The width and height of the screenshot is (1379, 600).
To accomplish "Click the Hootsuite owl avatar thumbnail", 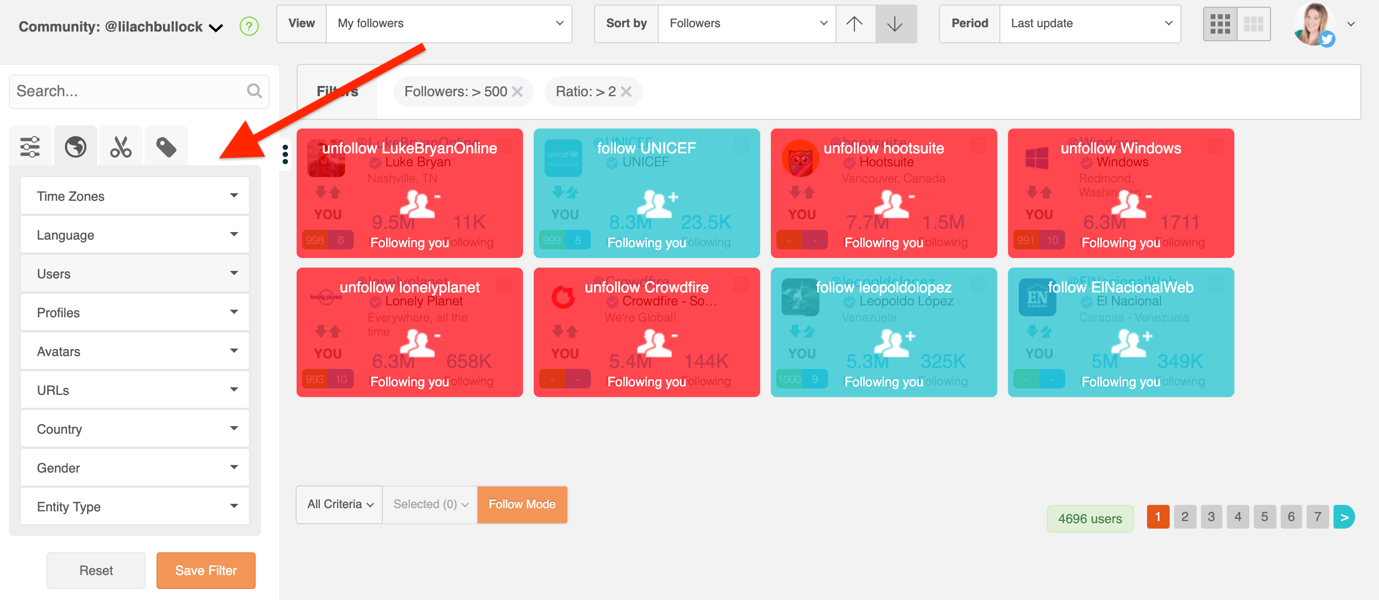I will coord(800,158).
